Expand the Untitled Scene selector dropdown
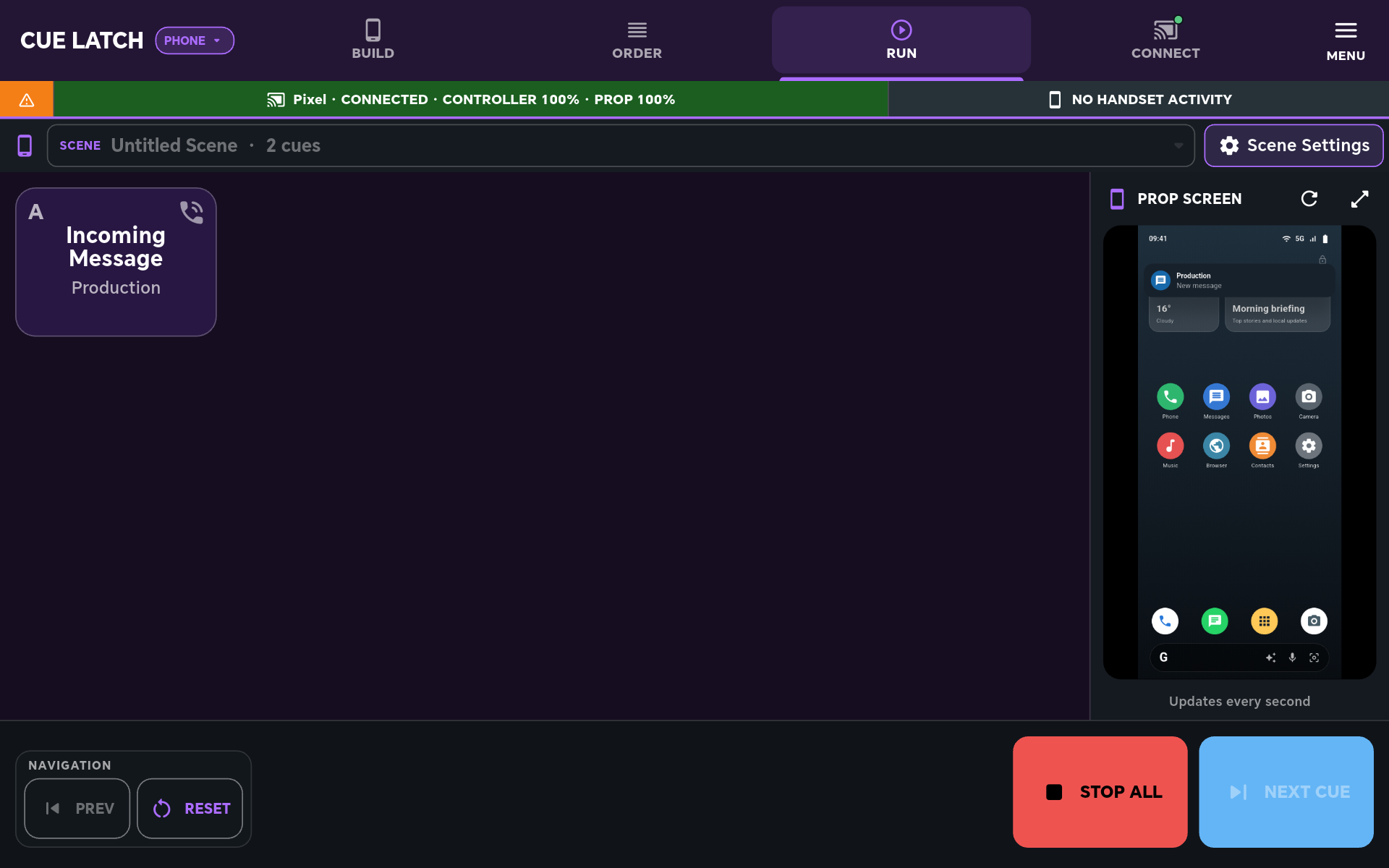The image size is (1389, 868). (621, 145)
